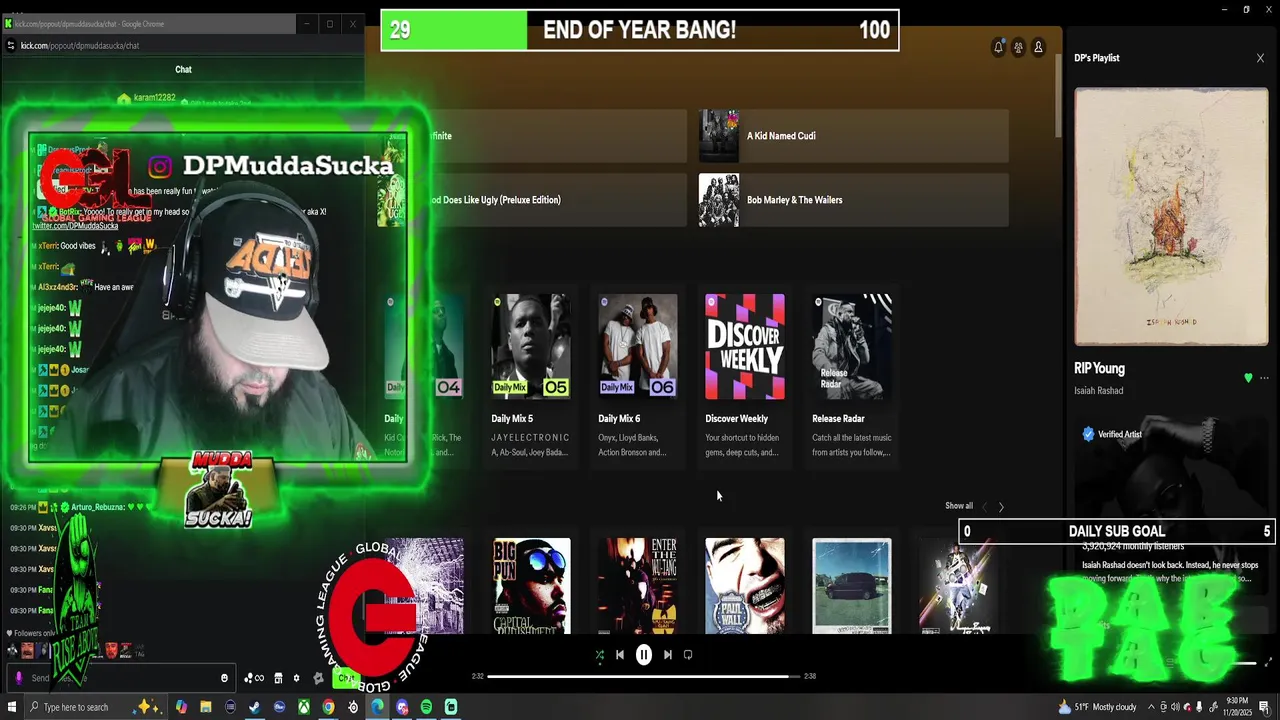Open the Spotify profile icon
Image resolution: width=1280 pixels, height=720 pixels.
pos(1038,47)
